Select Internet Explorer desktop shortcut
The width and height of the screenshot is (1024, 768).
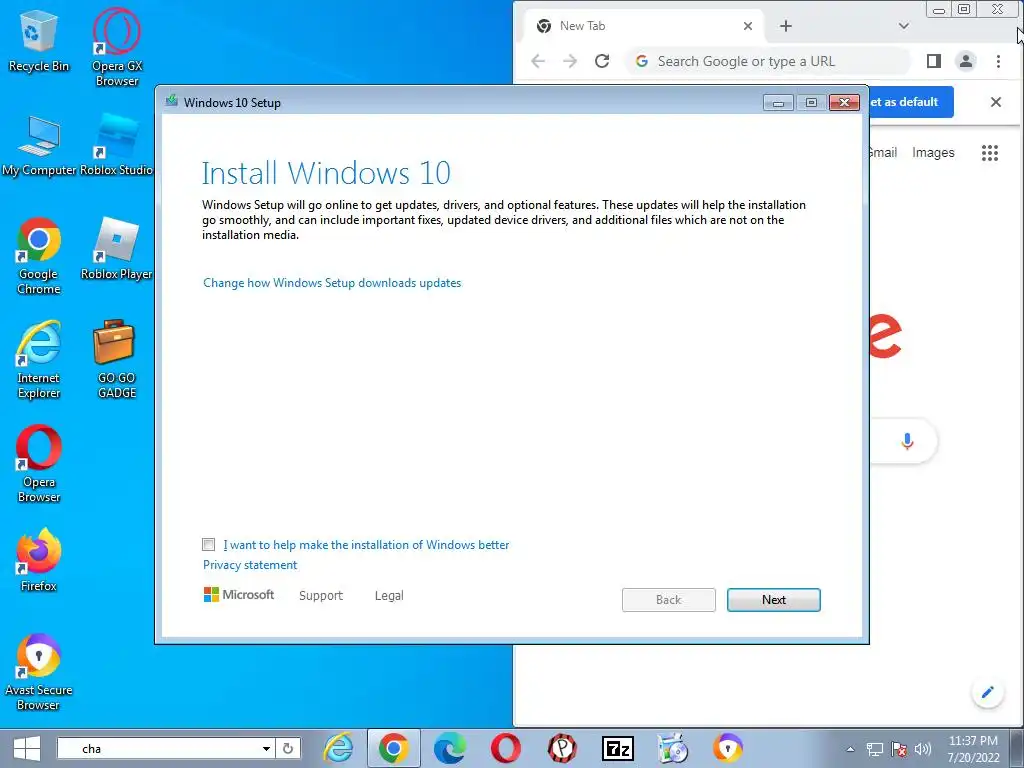click(39, 360)
